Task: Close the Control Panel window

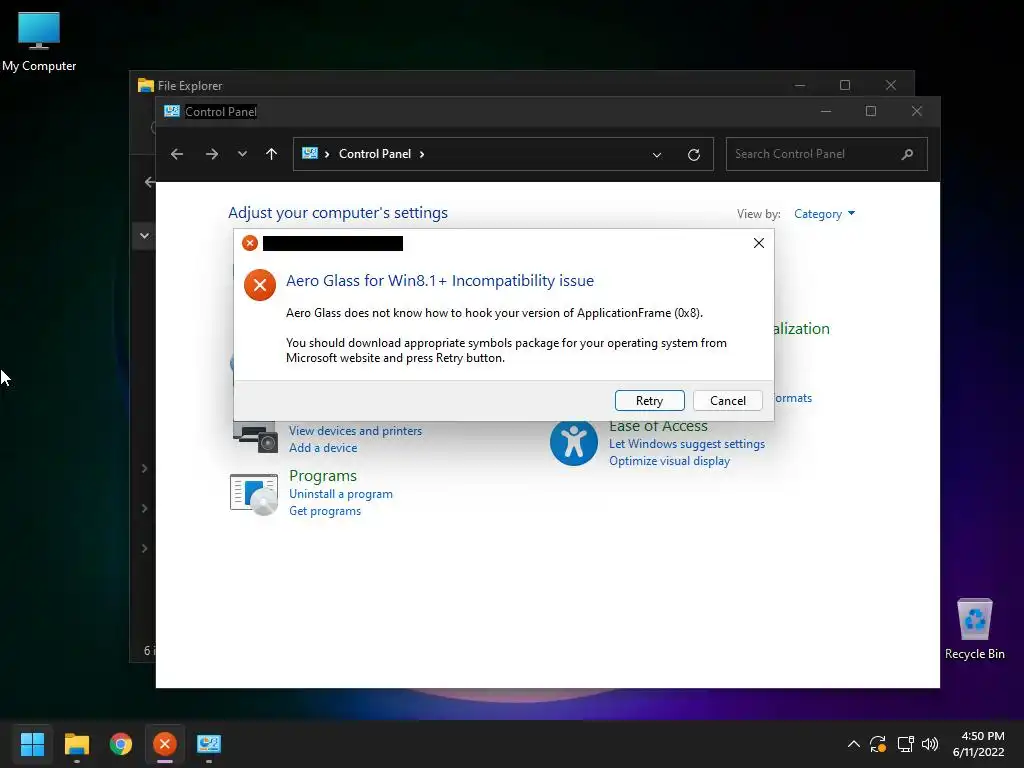Action: point(916,111)
